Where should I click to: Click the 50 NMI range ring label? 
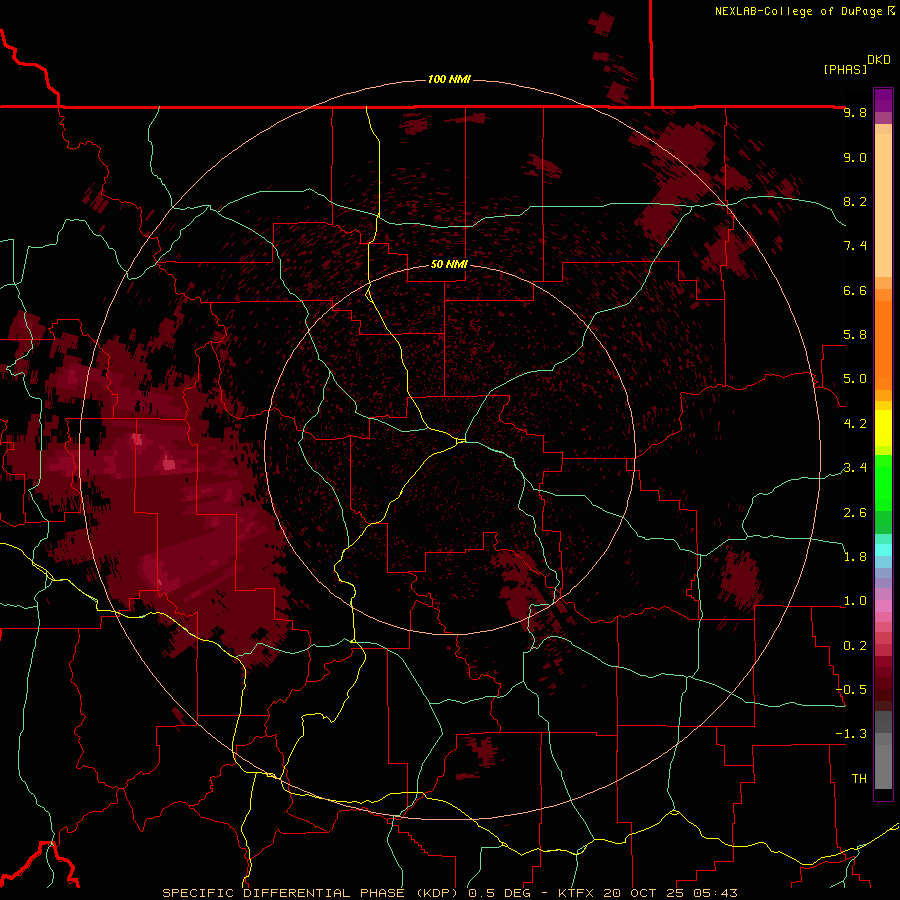[x=449, y=265]
